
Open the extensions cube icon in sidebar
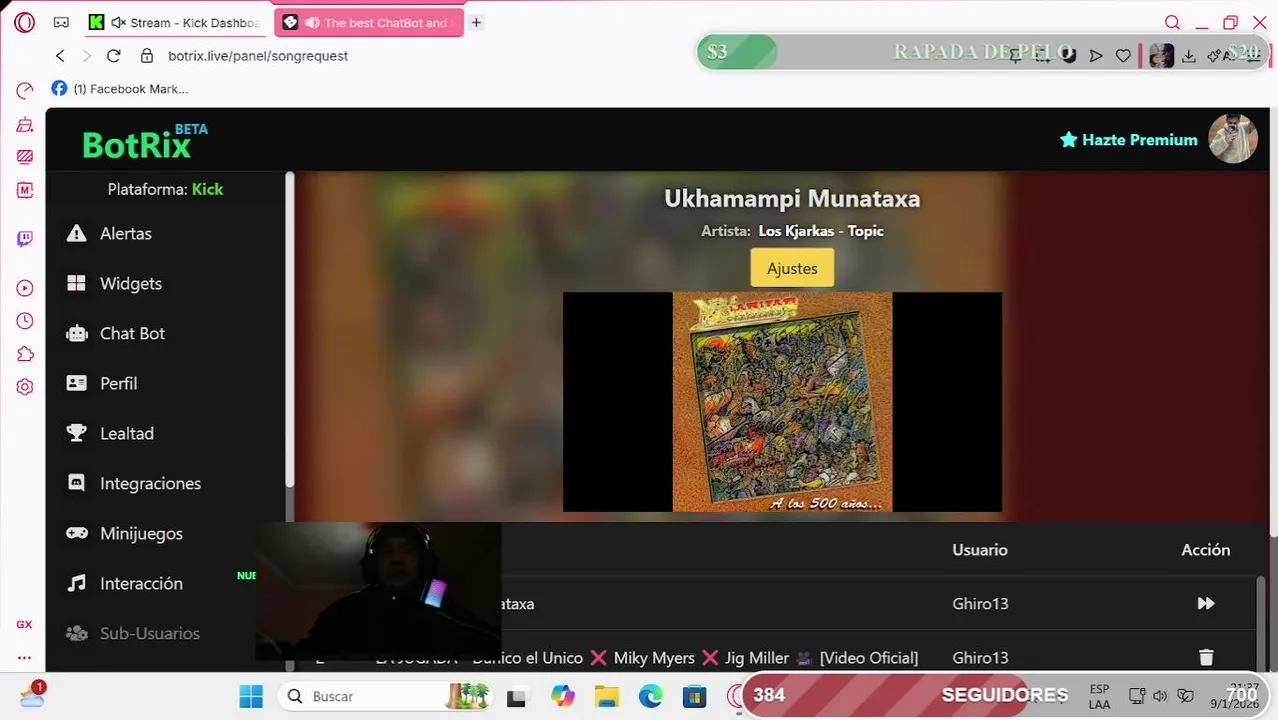coord(25,354)
